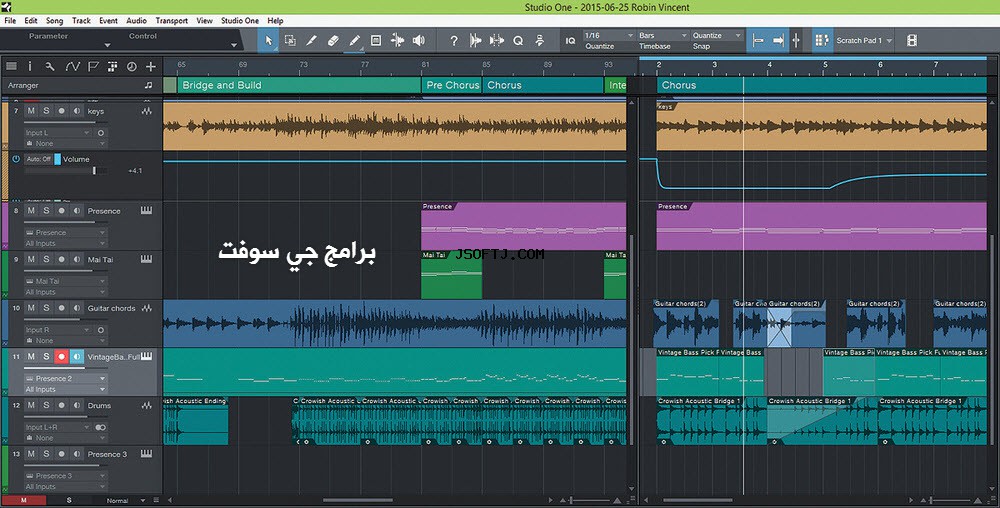
Task: Select the Pre Chorus arranger section
Action: 452,85
